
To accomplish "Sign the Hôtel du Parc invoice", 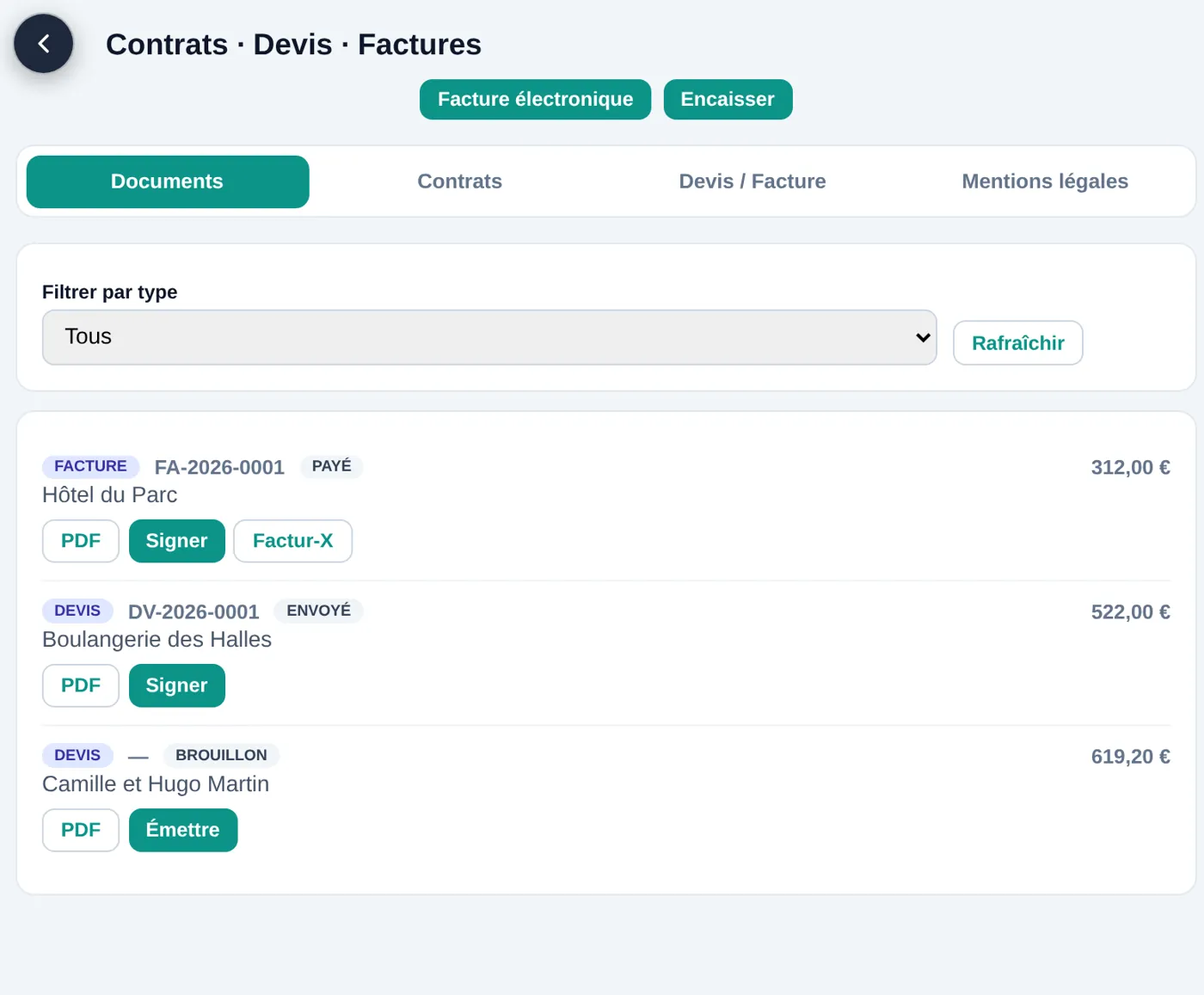I will coord(177,541).
